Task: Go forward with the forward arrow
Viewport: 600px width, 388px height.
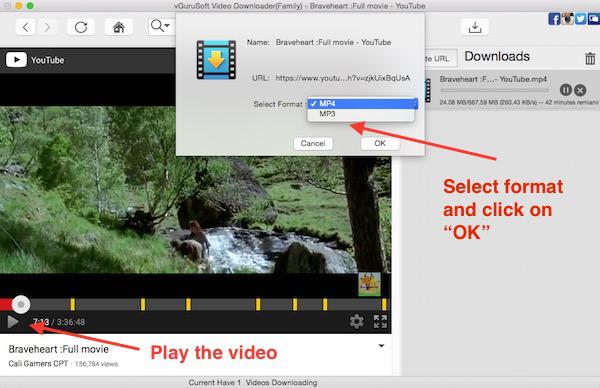Action: (x=47, y=27)
